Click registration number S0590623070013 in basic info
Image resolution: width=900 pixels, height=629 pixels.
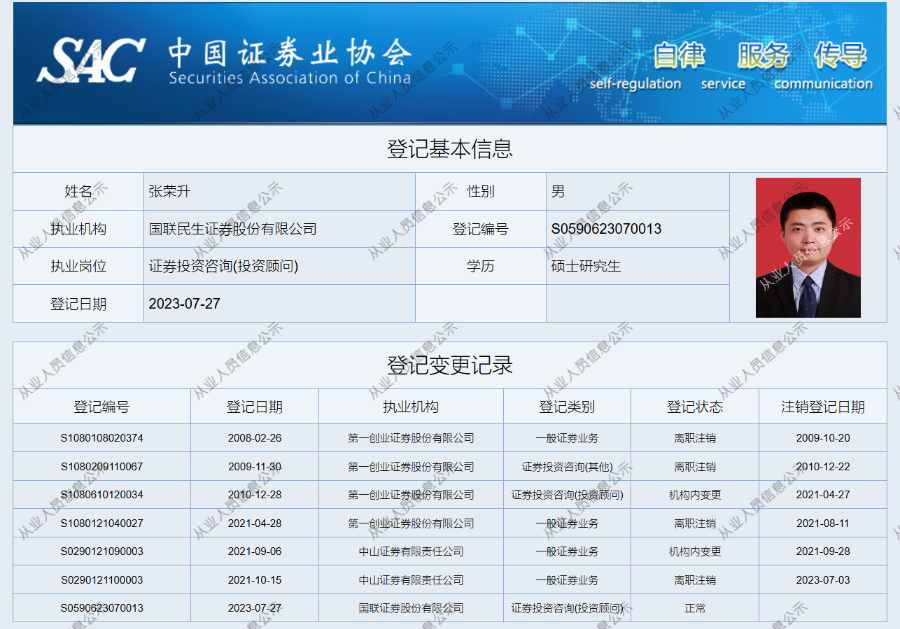click(x=606, y=229)
